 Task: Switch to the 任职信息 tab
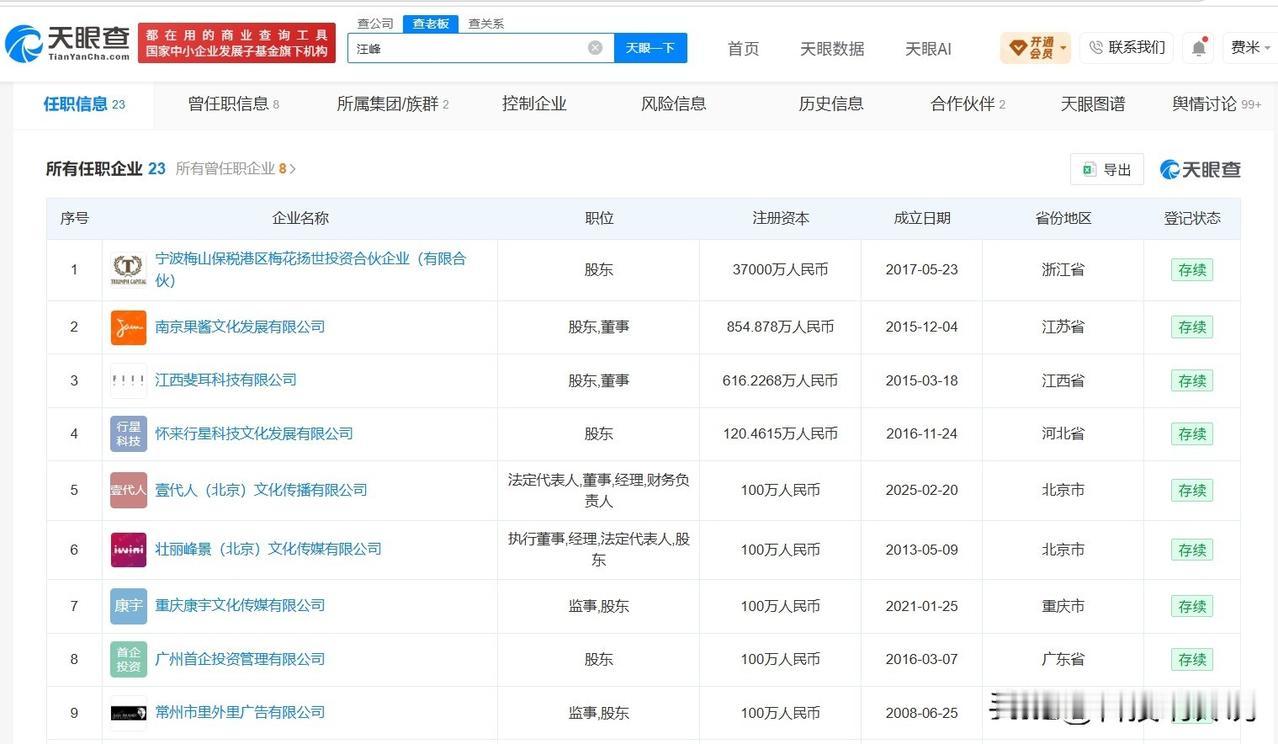click(x=84, y=104)
